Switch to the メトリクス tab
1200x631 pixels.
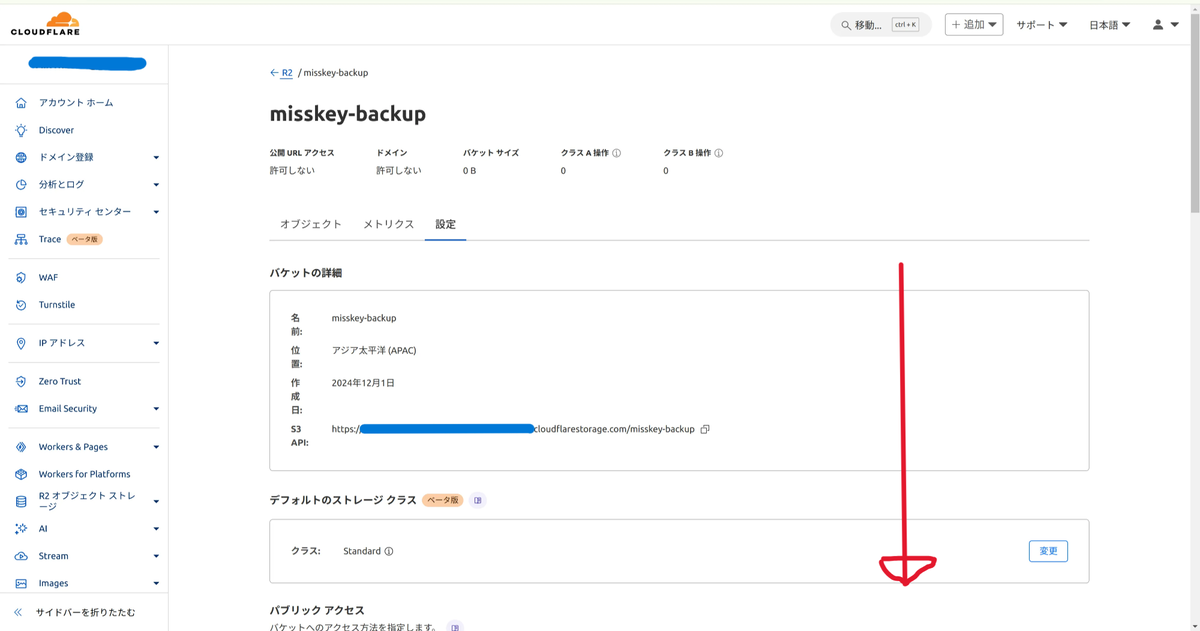pos(388,224)
